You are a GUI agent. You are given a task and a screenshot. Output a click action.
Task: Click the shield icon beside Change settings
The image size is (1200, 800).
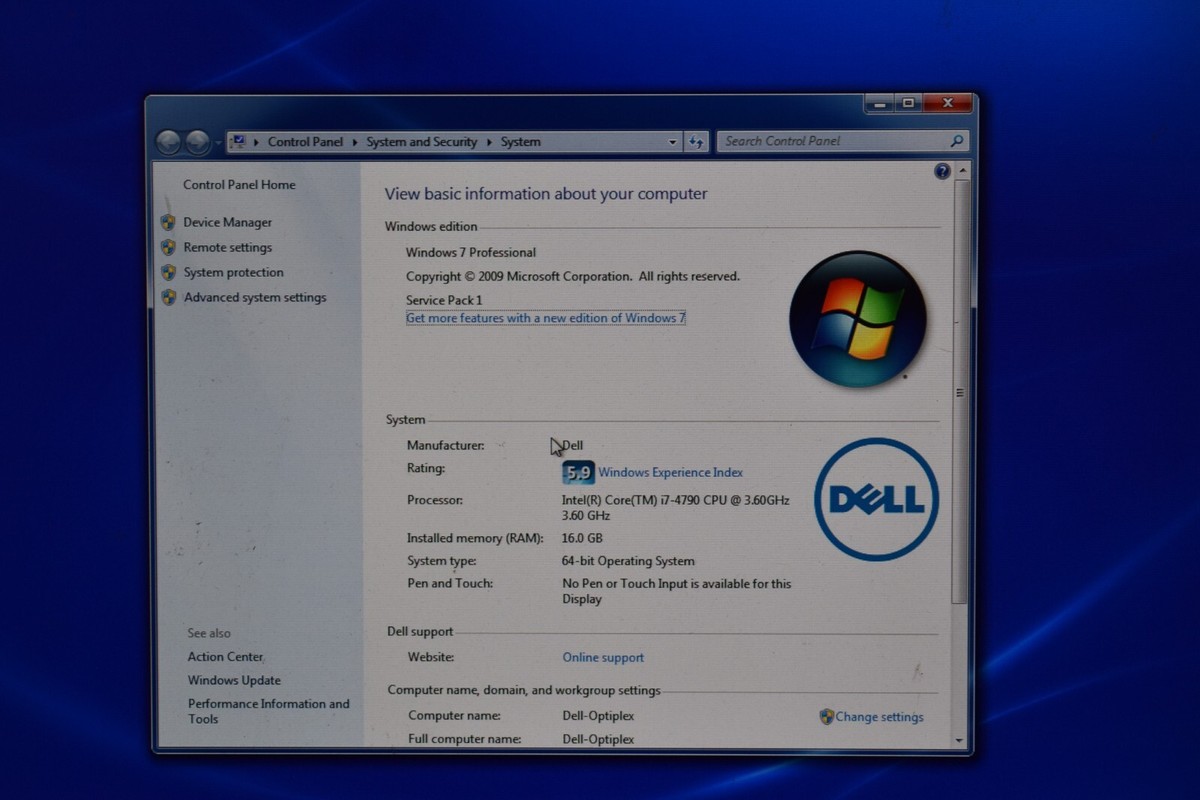pos(826,716)
